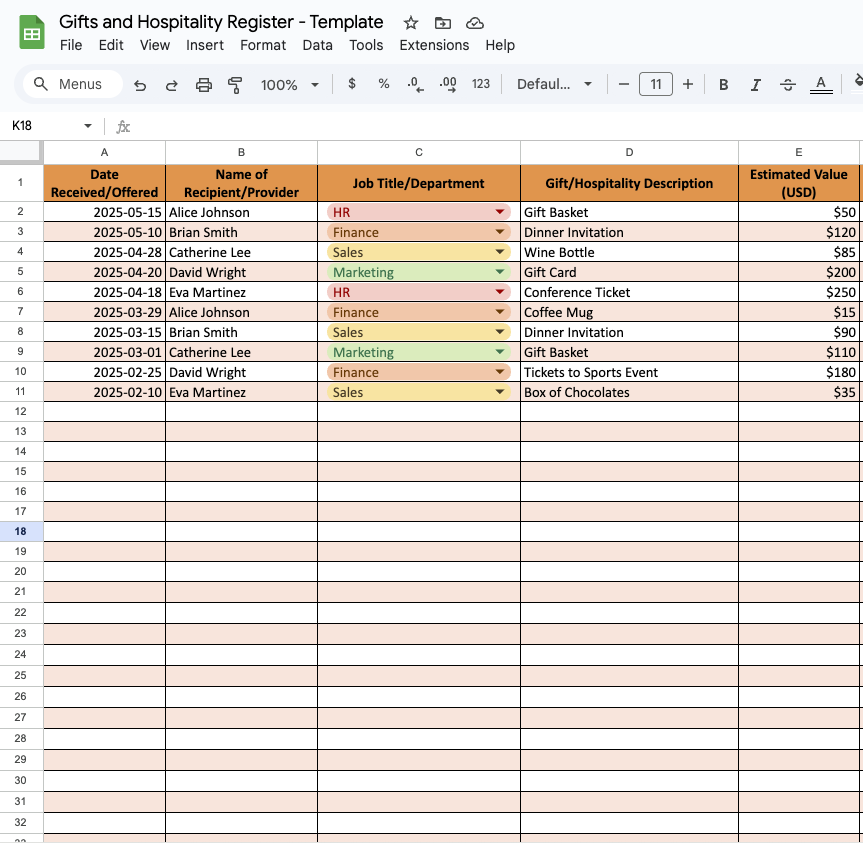Check the cloud save status icon
Screen dimensions: 863x843
pyautogui.click(x=475, y=23)
